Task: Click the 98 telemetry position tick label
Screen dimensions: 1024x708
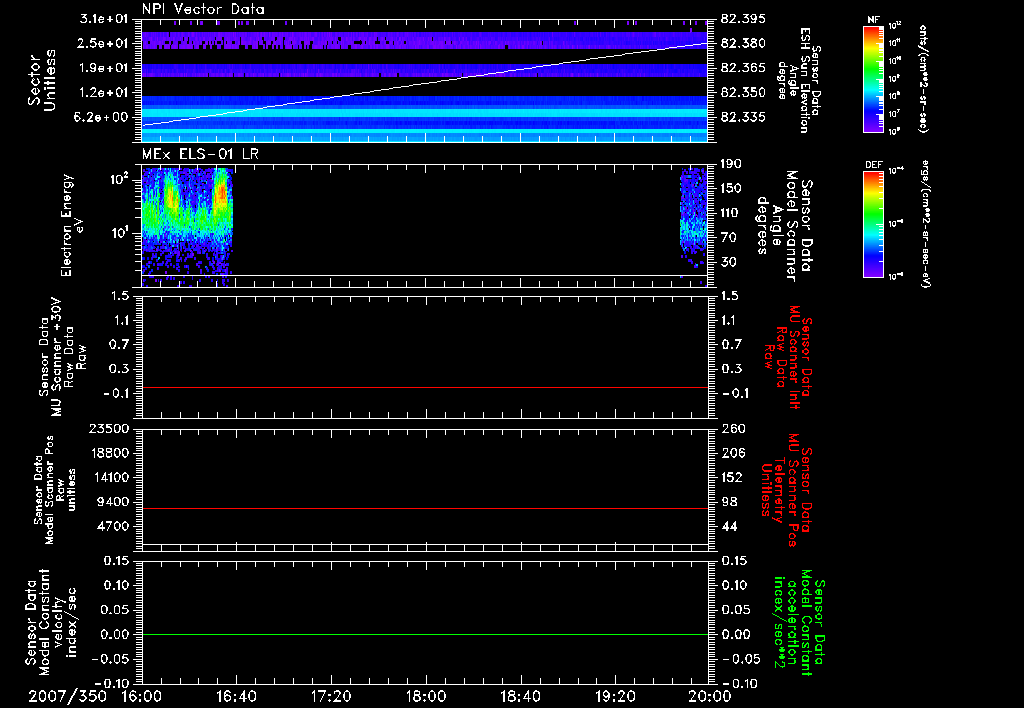Action: 729,502
